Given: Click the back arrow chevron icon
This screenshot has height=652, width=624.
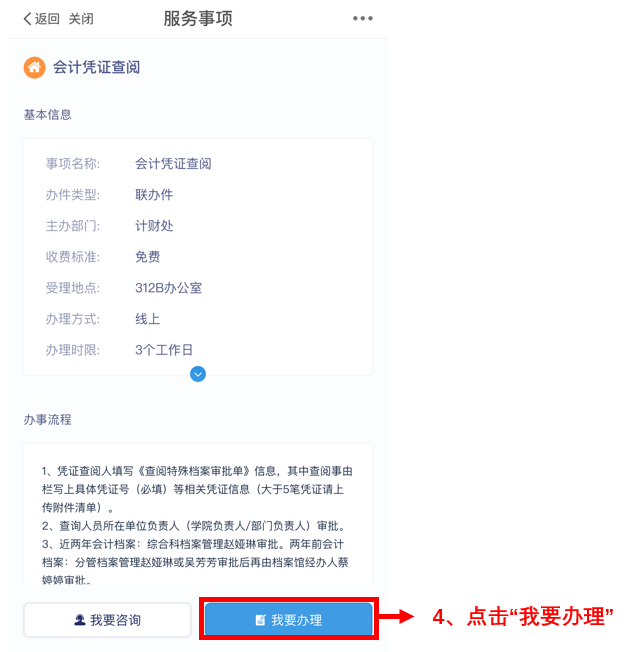Looking at the screenshot, I should [x=27, y=19].
